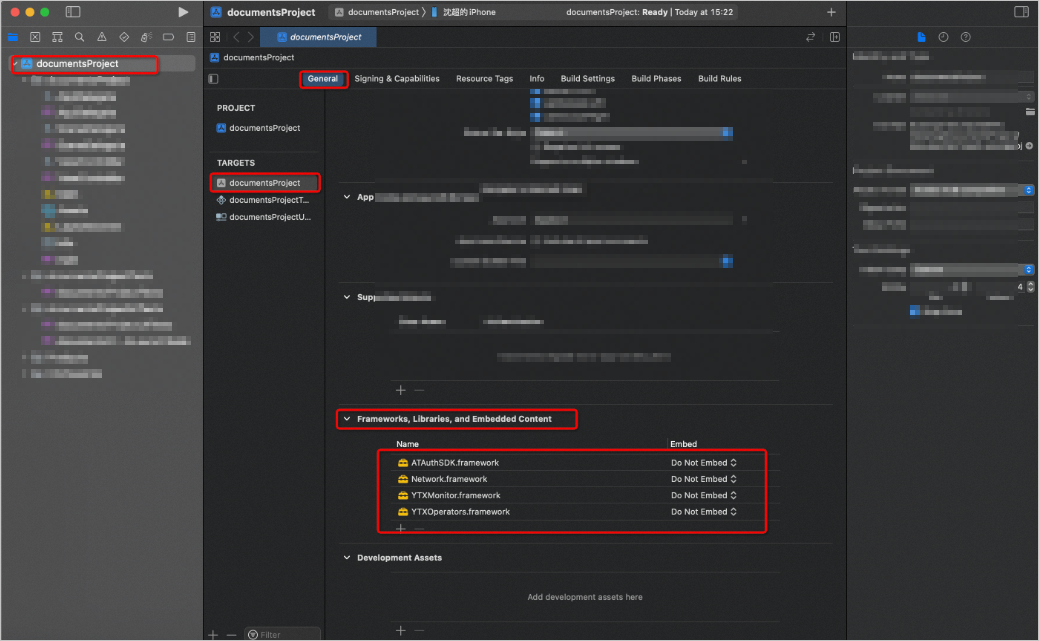This screenshot has width=1039, height=641.
Task: Open the Quick Help inspector icon
Action: coord(965,37)
